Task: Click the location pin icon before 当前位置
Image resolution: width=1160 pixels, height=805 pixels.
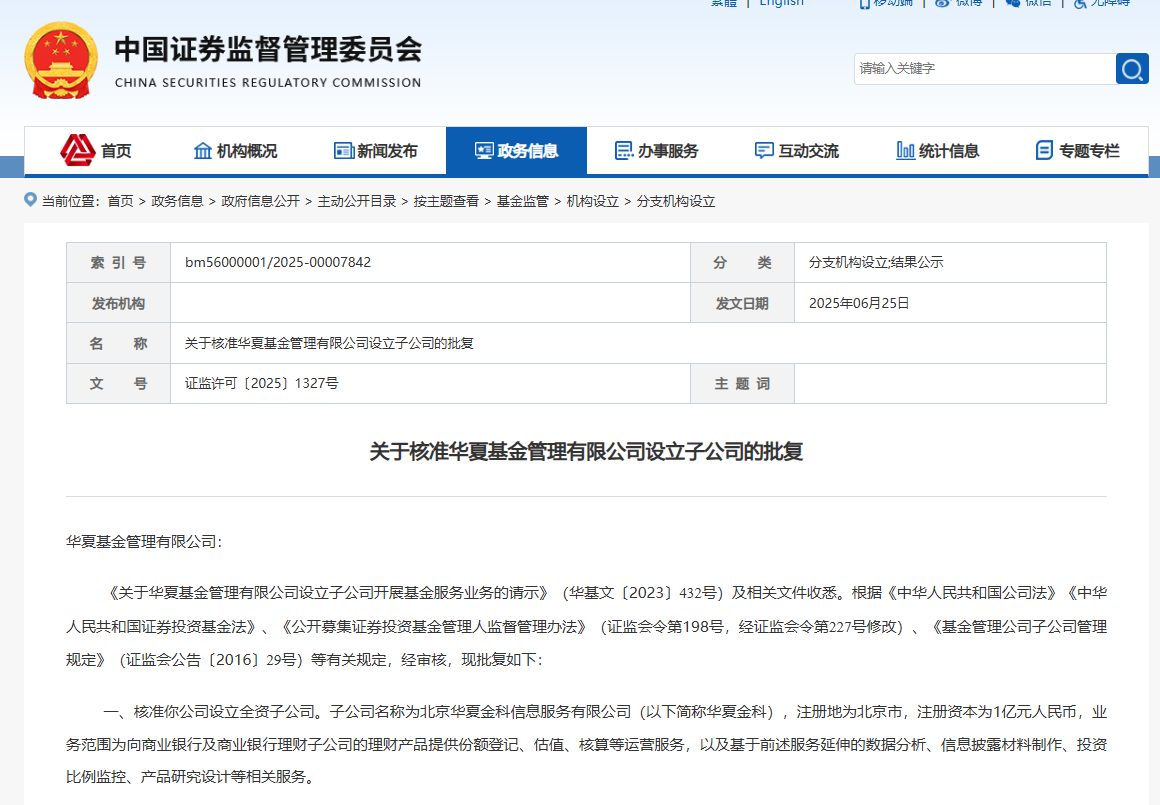Action: tap(30, 200)
